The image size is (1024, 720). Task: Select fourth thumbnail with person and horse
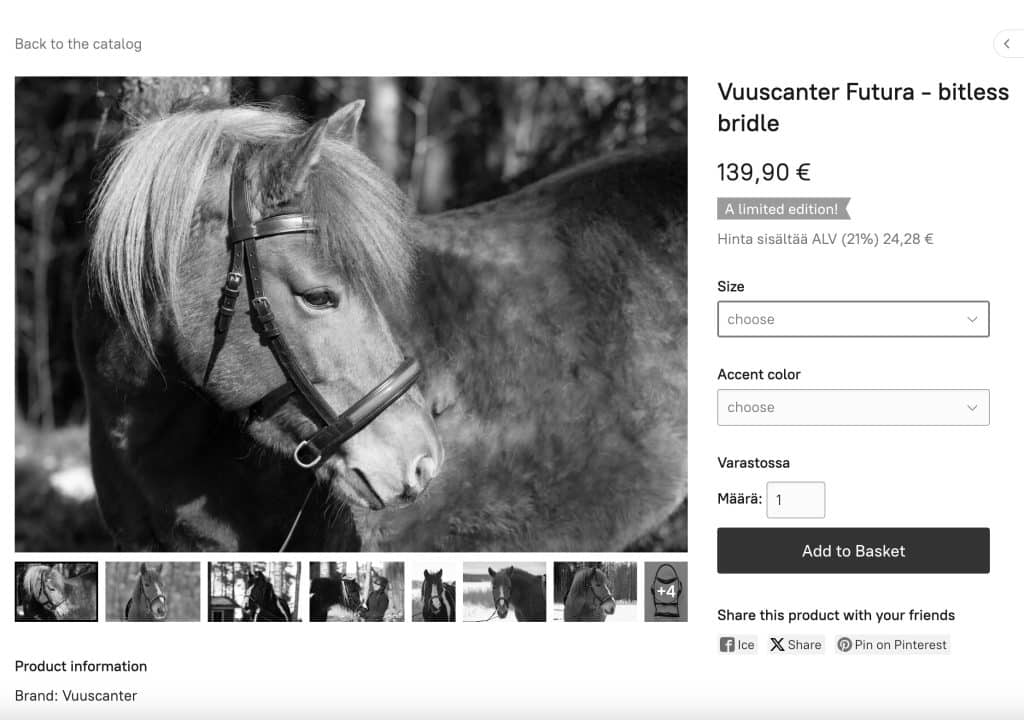[x=357, y=591]
